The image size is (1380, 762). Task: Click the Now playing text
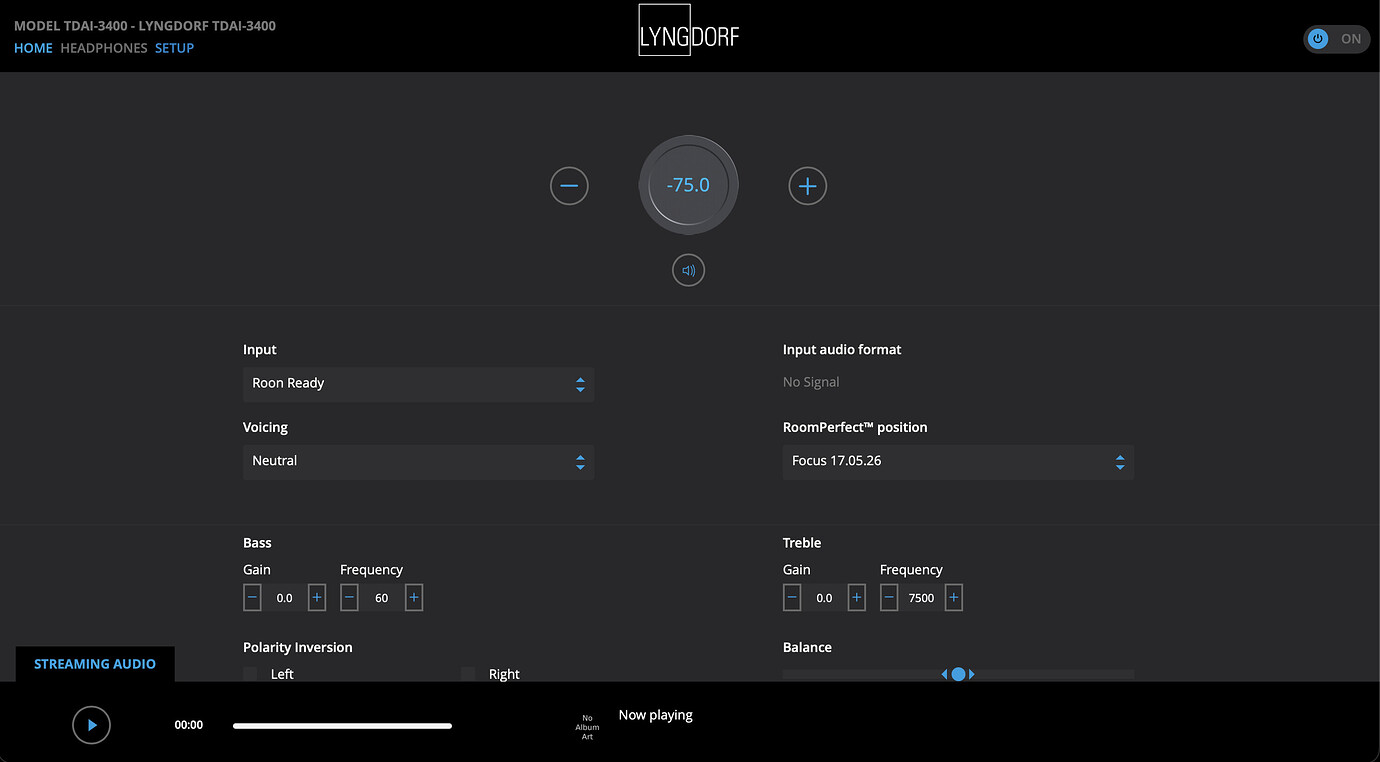click(x=656, y=715)
